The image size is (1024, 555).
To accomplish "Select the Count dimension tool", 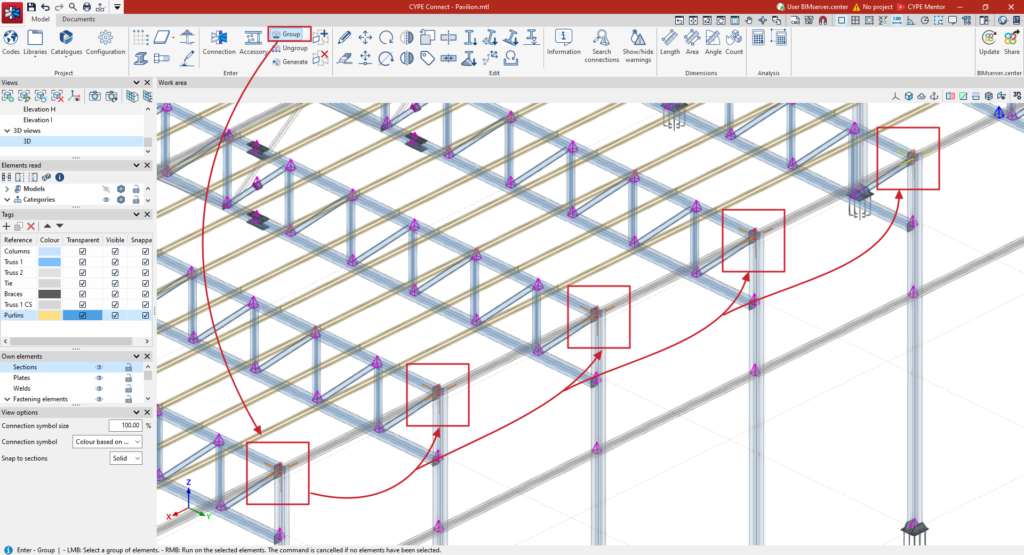I will tap(734, 42).
